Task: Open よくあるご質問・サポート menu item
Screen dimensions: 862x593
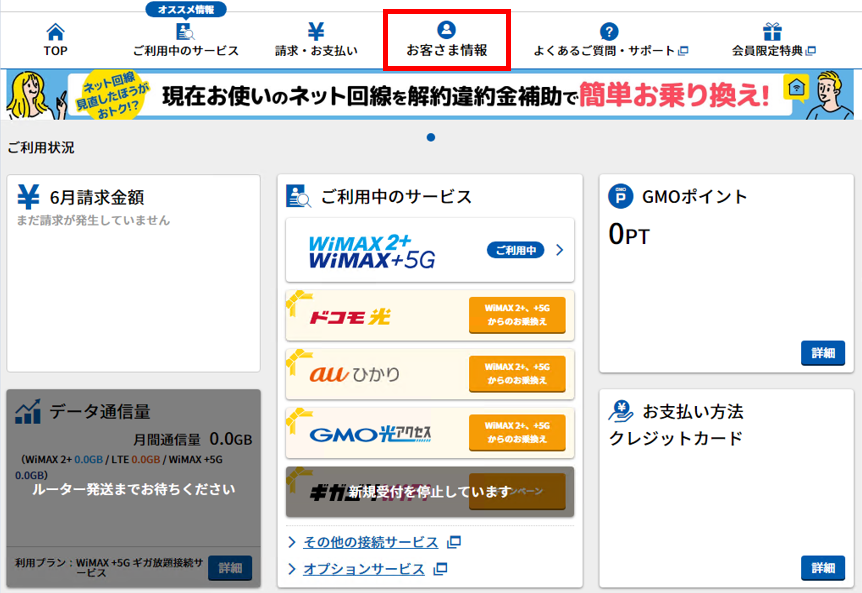Action: coord(604,51)
